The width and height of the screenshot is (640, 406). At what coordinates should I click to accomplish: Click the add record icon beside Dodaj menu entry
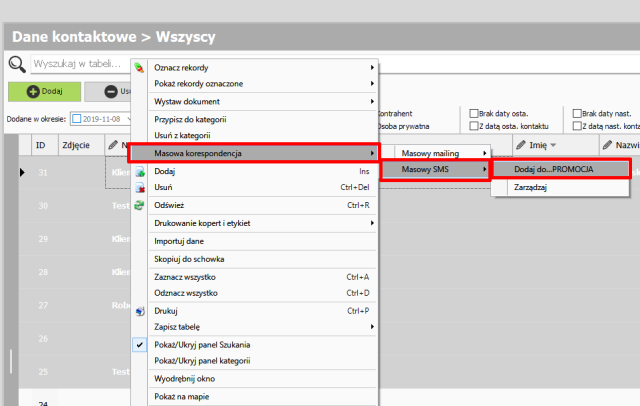[140, 171]
